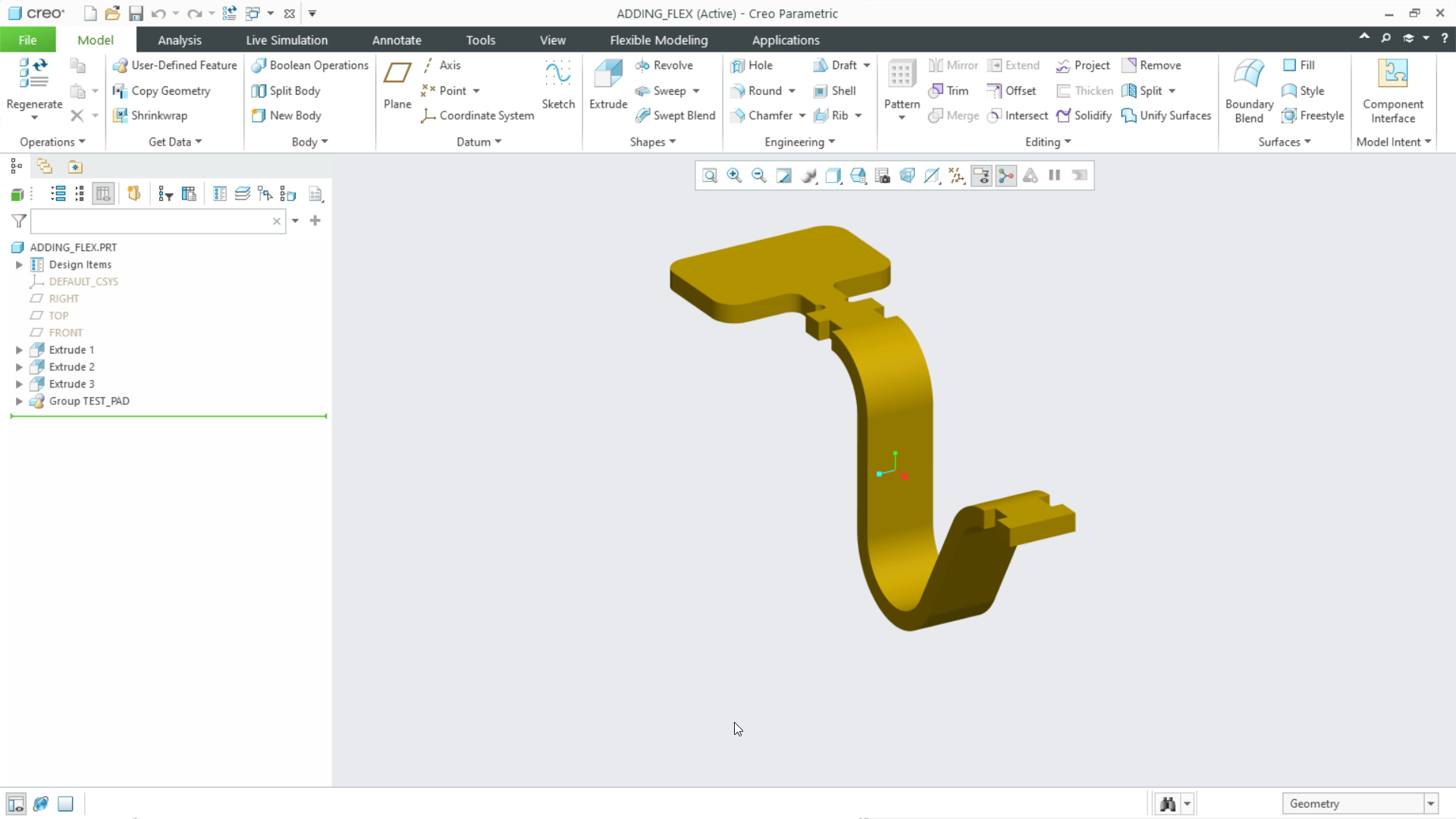The height and width of the screenshot is (819, 1456).
Task: Click the Zoom Out magnifier icon
Action: (x=759, y=176)
